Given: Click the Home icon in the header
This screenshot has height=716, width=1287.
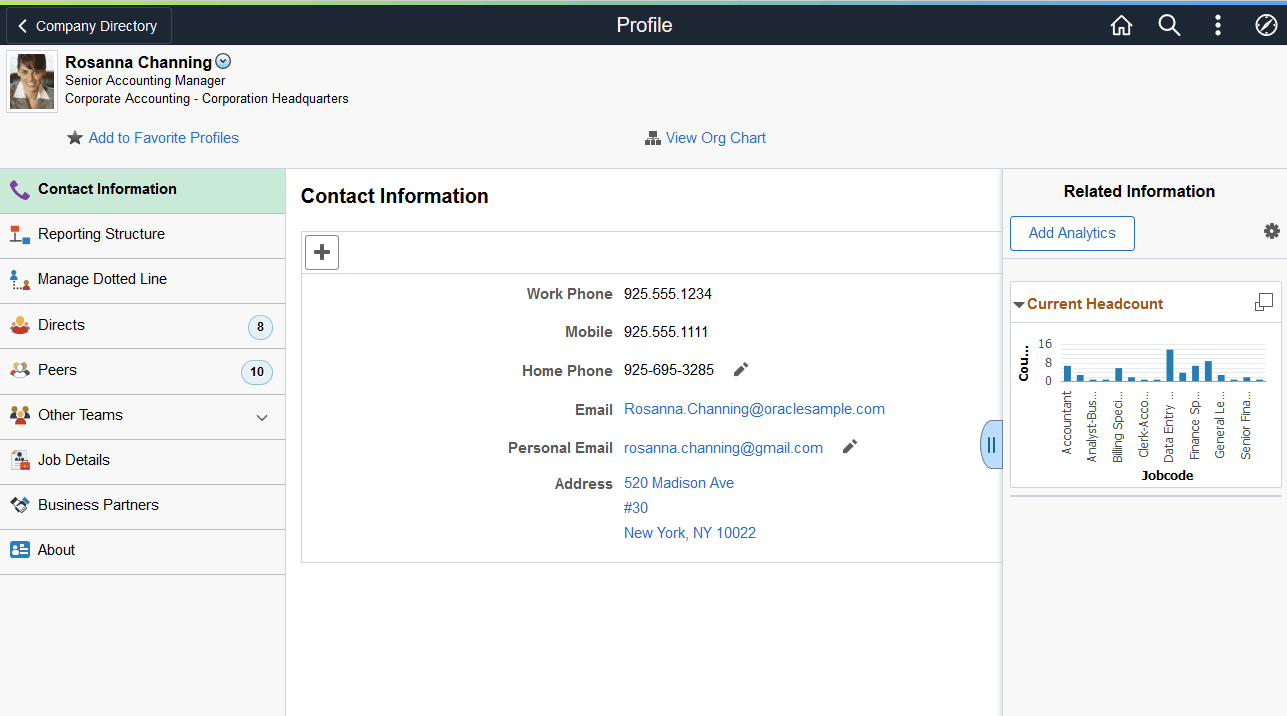Looking at the screenshot, I should click(1121, 24).
